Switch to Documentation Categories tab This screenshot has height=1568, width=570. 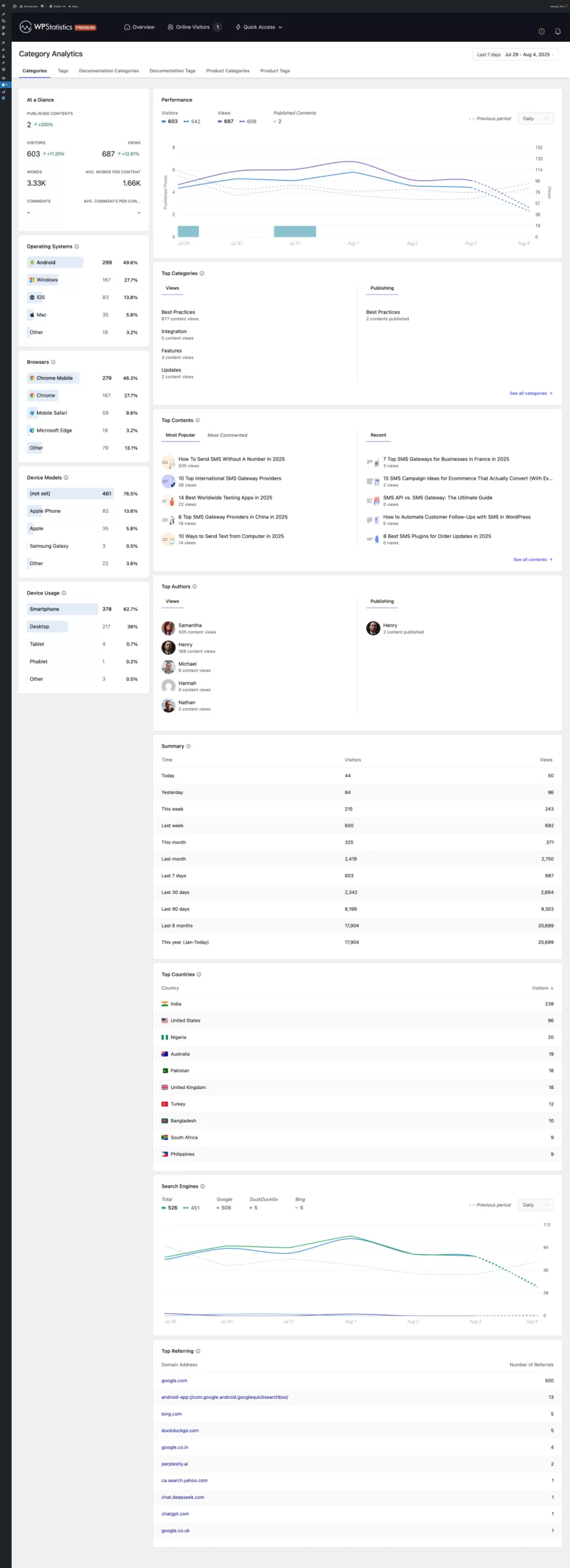(x=109, y=71)
